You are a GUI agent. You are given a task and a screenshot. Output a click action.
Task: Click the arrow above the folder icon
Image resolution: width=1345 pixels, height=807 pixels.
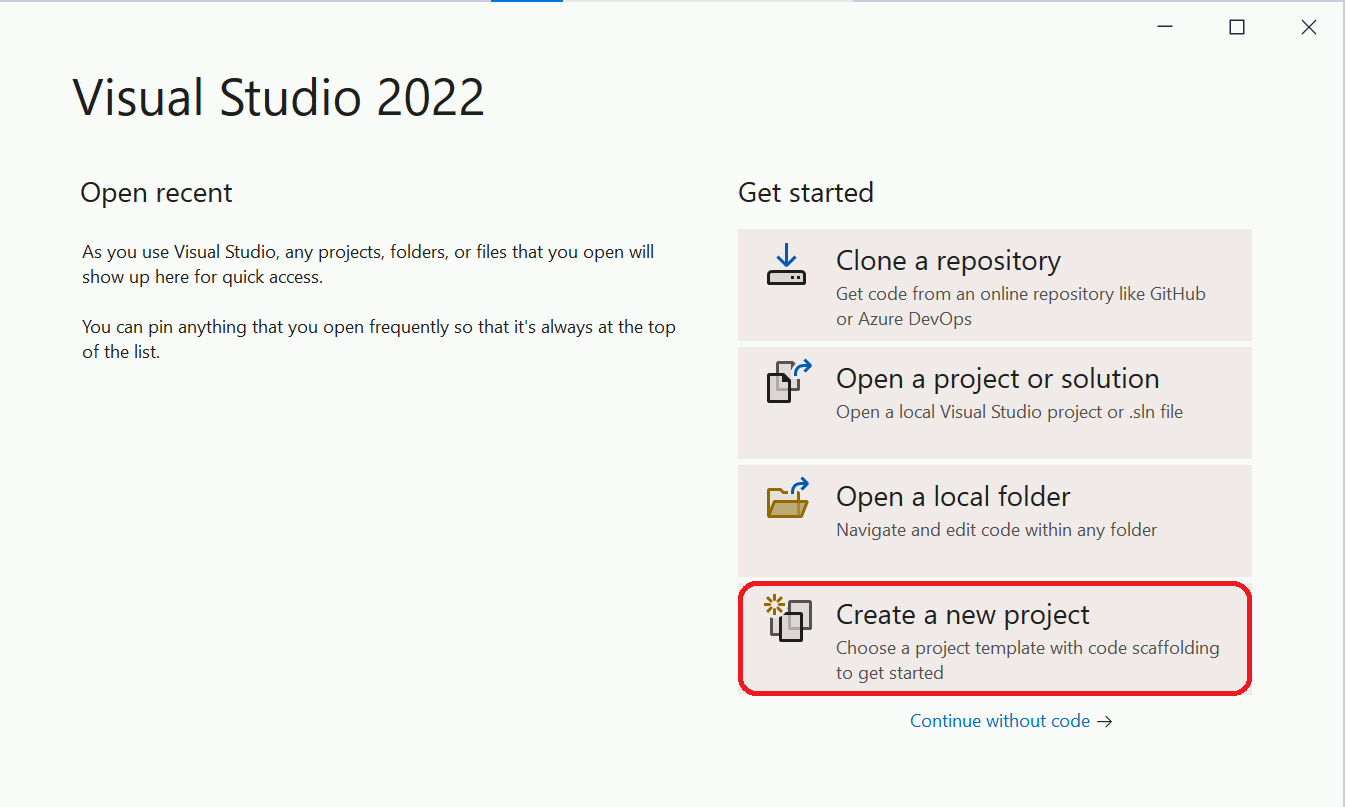tap(799, 485)
